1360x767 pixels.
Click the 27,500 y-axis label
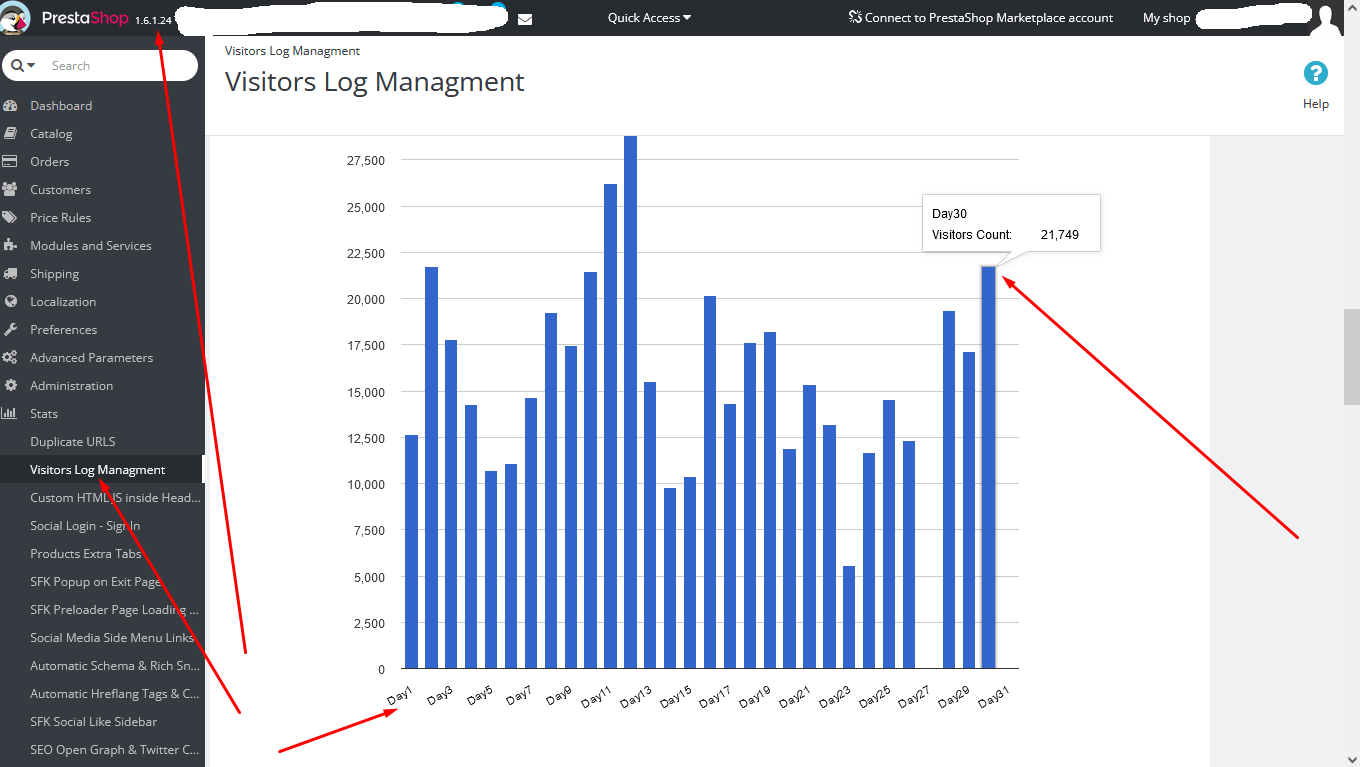[366, 160]
